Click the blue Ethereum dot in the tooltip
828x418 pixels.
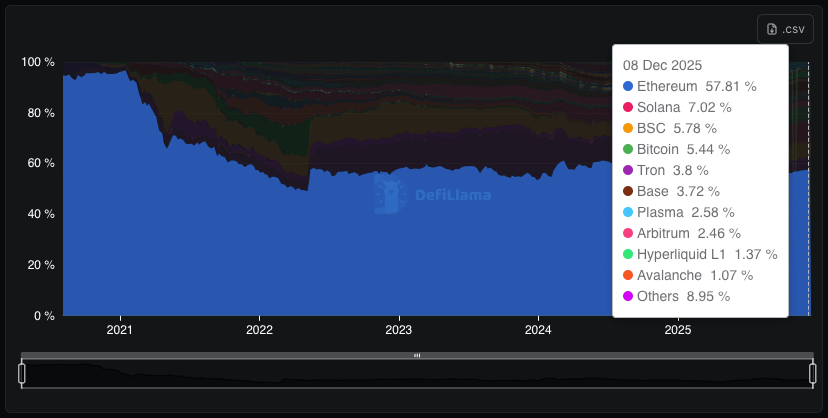628,87
